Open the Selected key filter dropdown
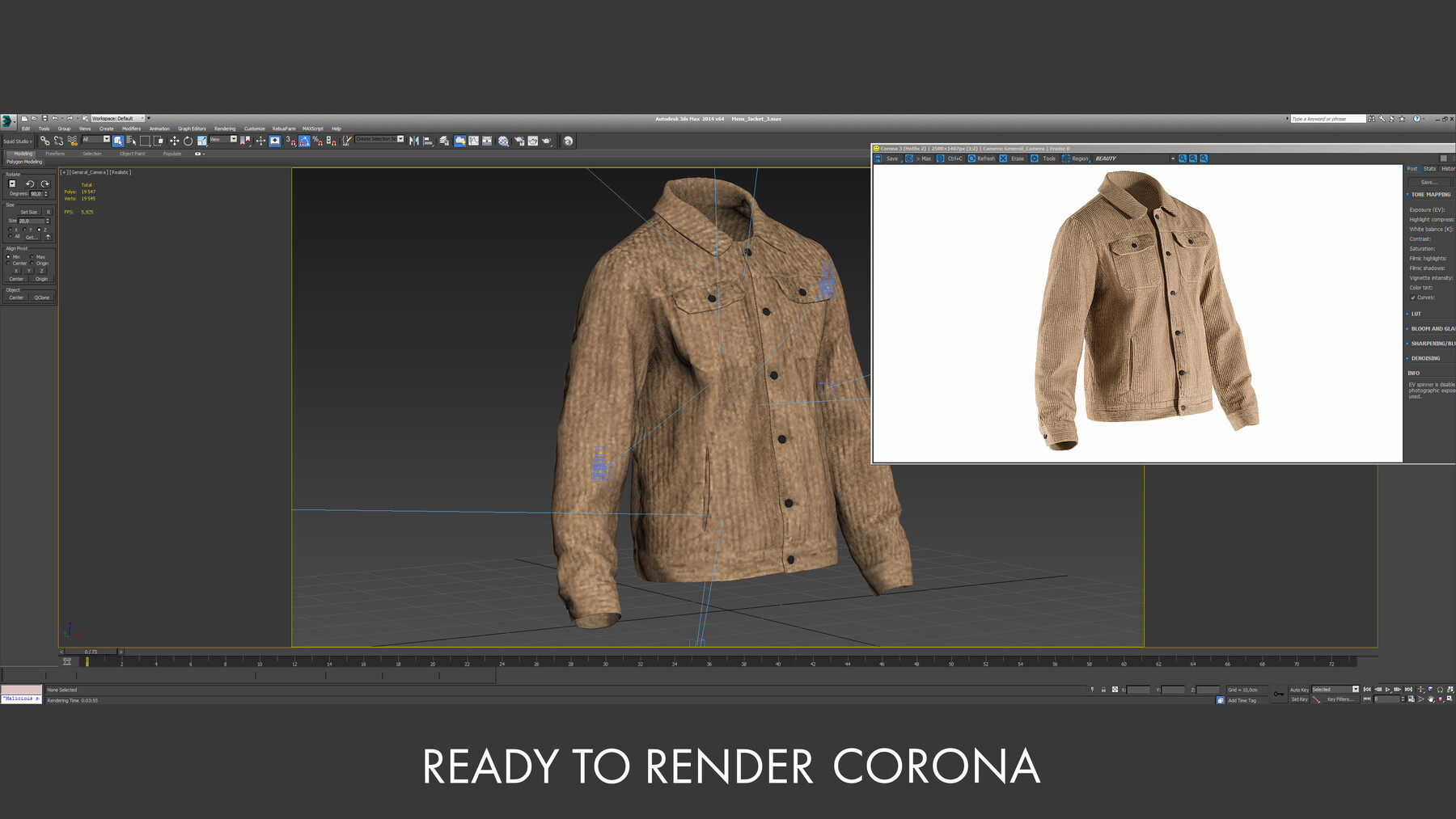1456x819 pixels. click(x=1335, y=690)
